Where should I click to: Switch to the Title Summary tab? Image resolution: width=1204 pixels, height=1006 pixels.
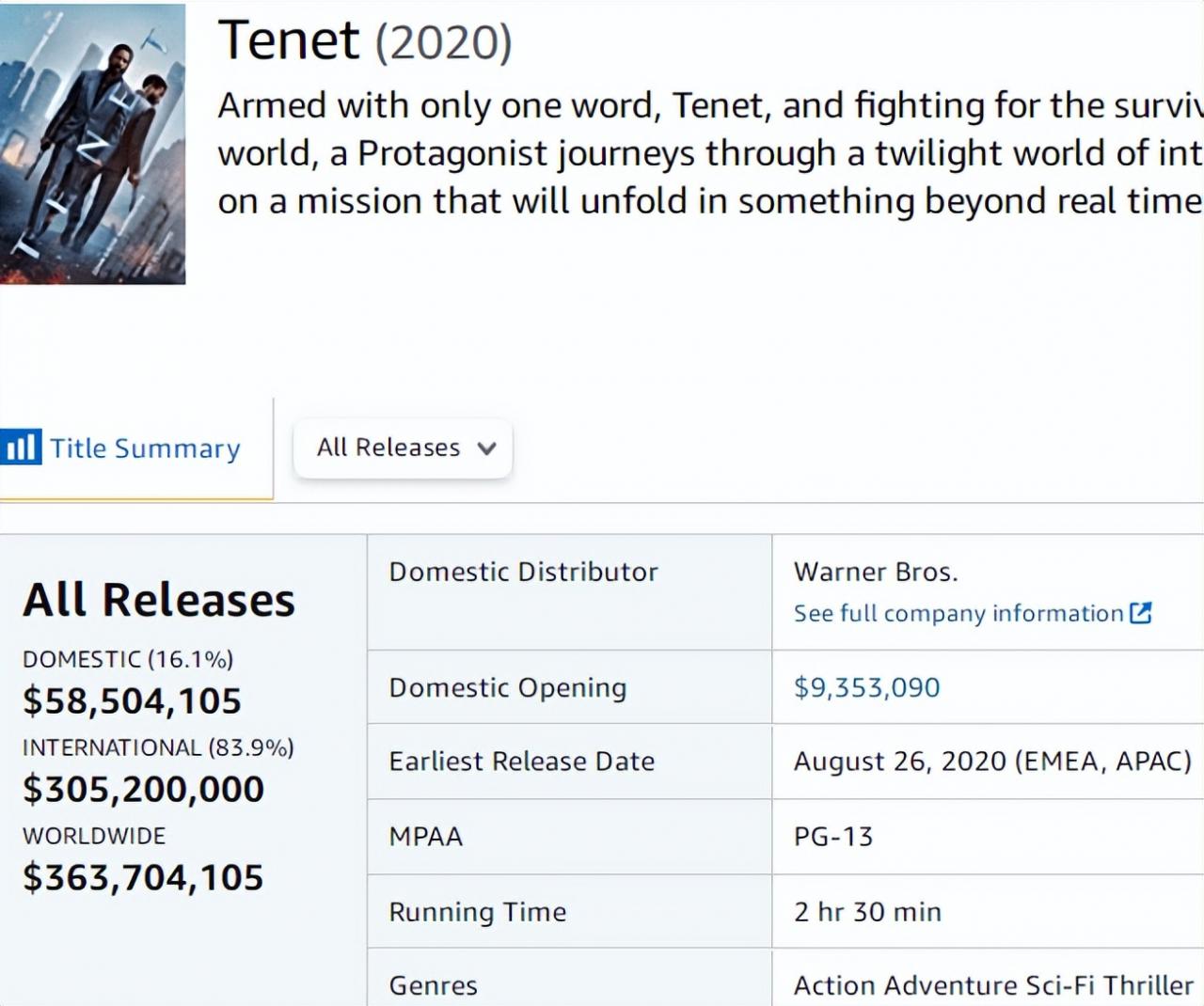(145, 448)
